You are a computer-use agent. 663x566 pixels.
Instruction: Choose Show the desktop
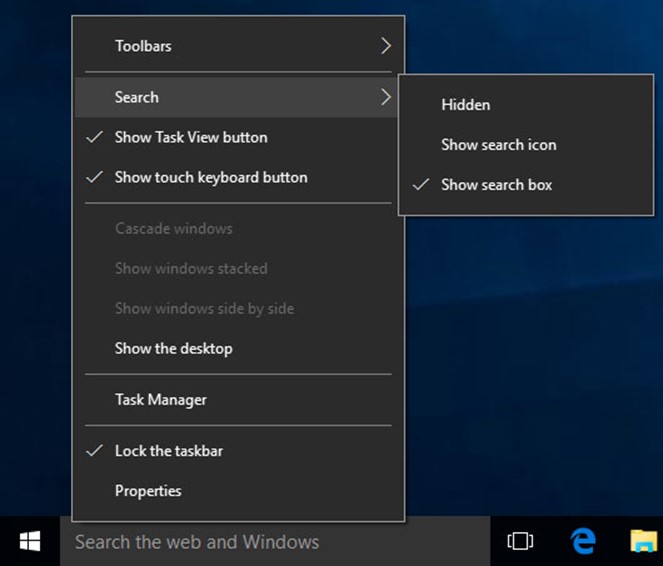click(173, 349)
